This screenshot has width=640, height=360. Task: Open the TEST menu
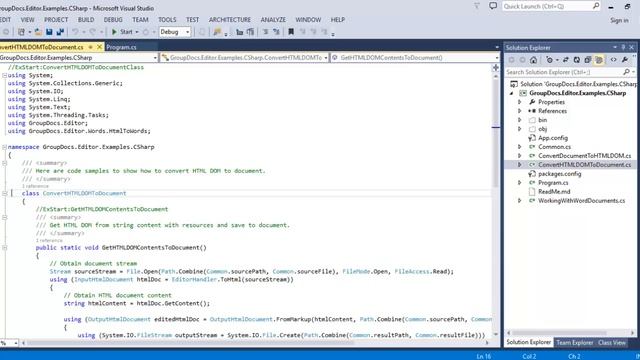tap(192, 20)
